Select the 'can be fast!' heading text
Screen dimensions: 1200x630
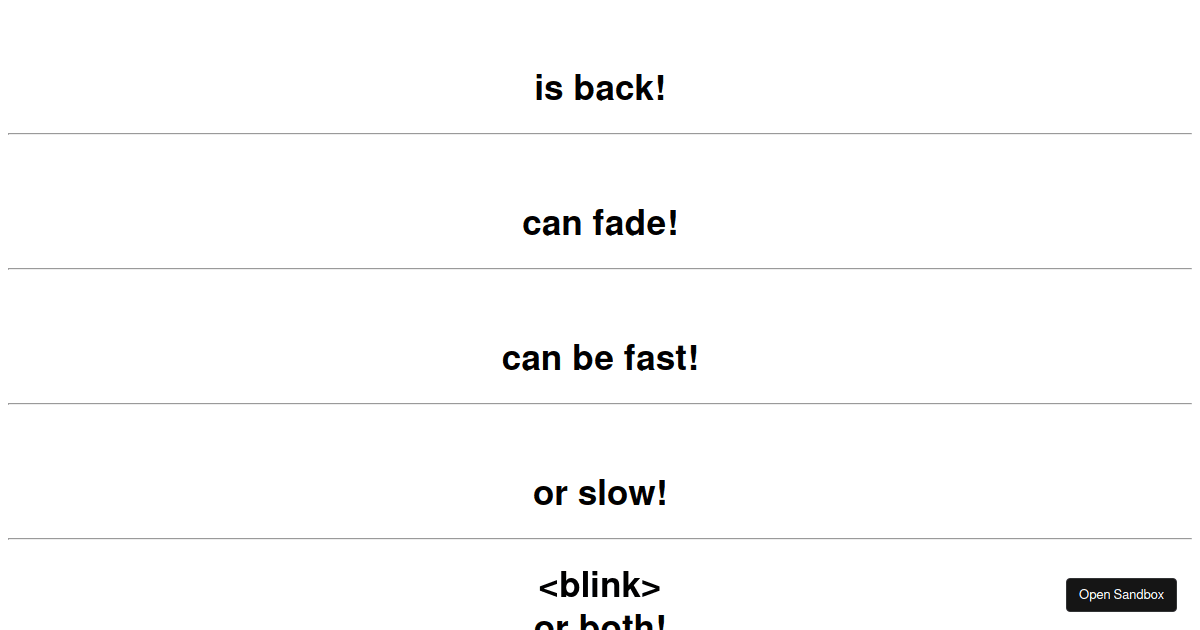tap(599, 358)
